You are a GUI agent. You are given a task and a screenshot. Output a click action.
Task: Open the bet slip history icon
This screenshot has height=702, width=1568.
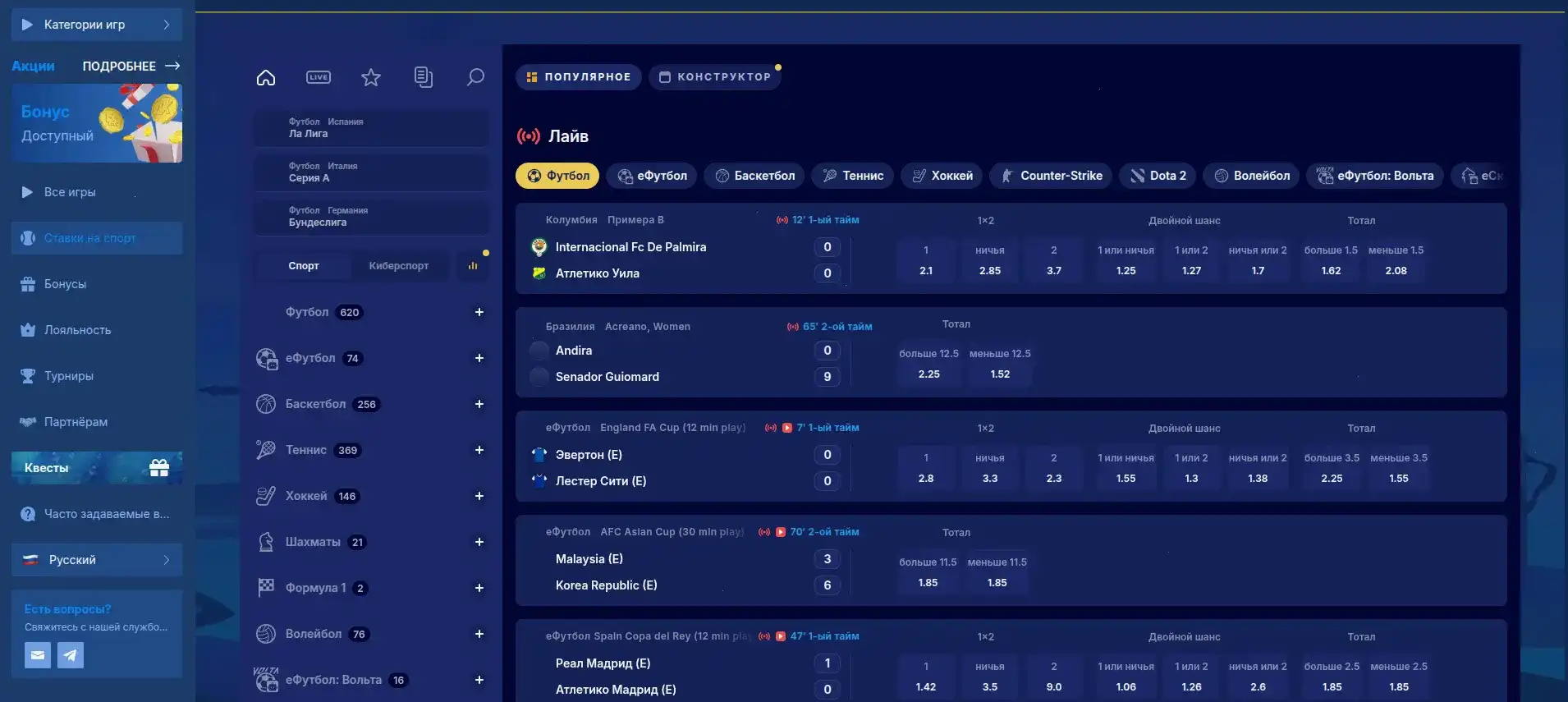click(424, 77)
